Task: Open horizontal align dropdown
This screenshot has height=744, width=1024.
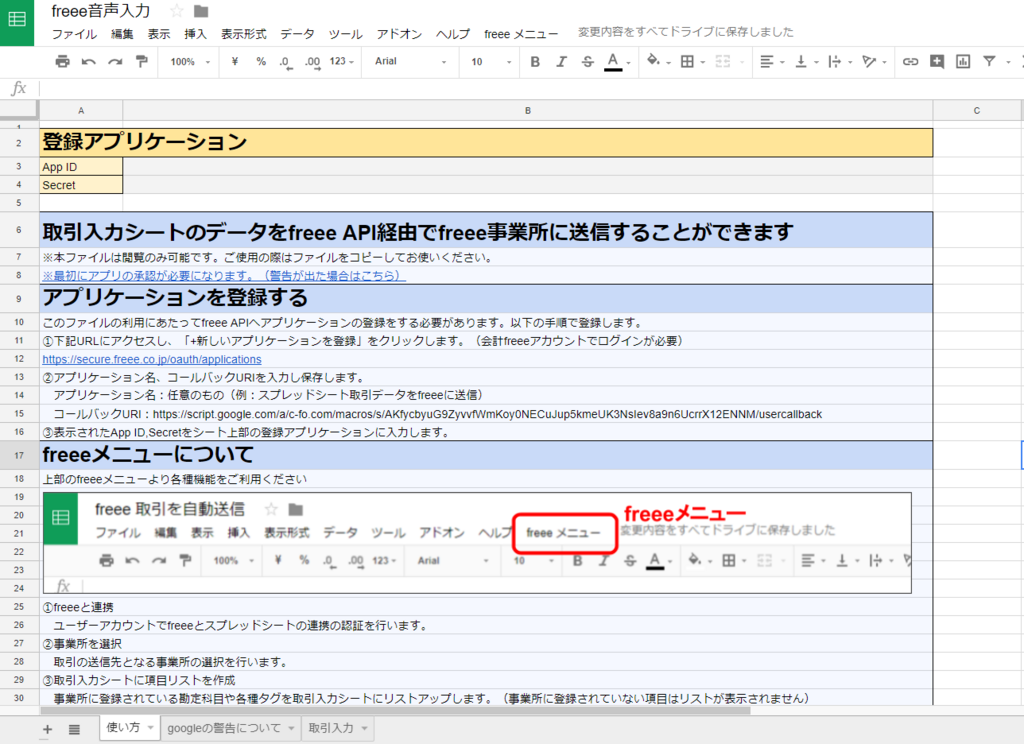Action: tap(772, 61)
